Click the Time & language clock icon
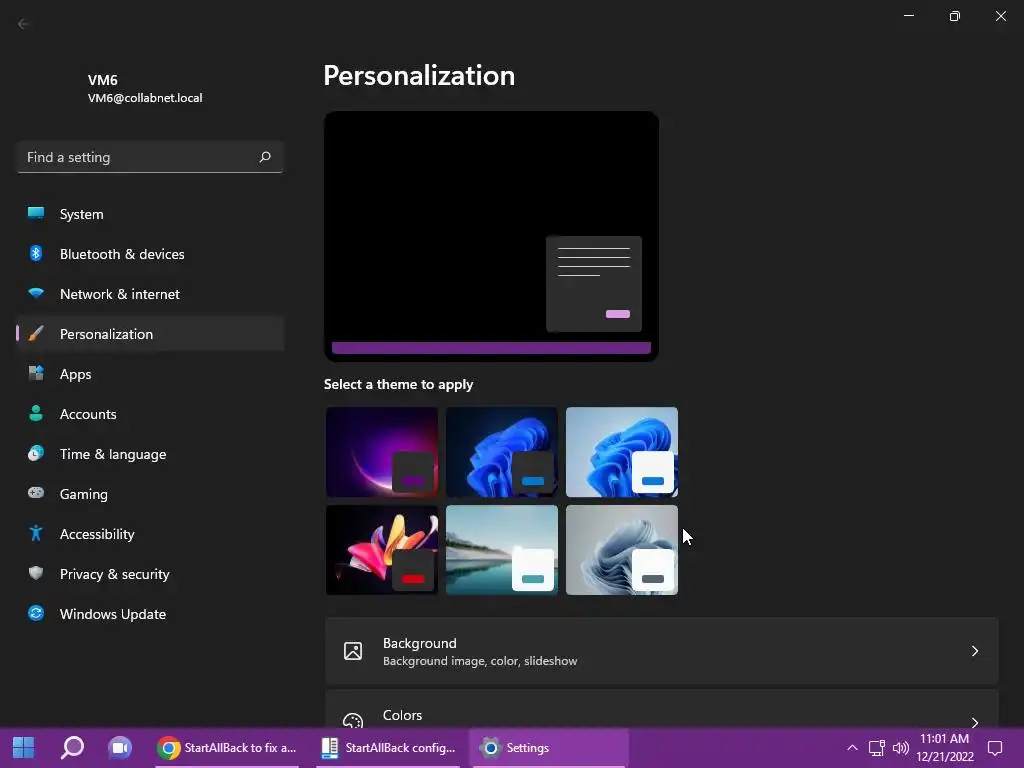The image size is (1024, 768). click(x=36, y=453)
